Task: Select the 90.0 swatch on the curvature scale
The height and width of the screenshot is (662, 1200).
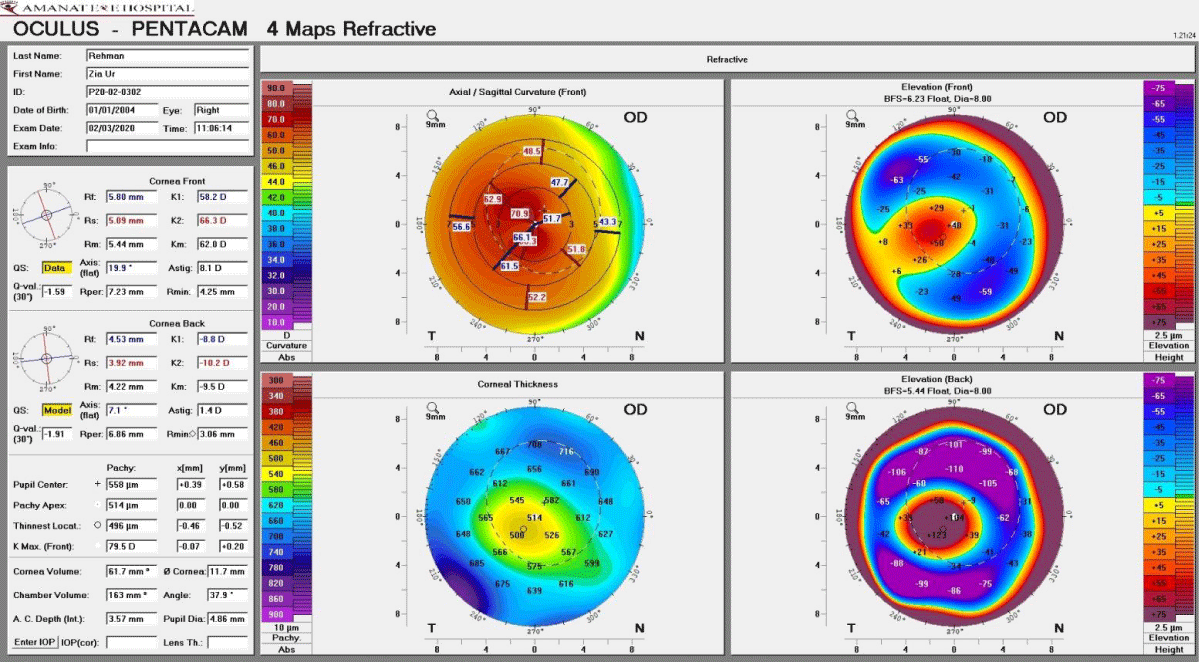Action: point(275,88)
